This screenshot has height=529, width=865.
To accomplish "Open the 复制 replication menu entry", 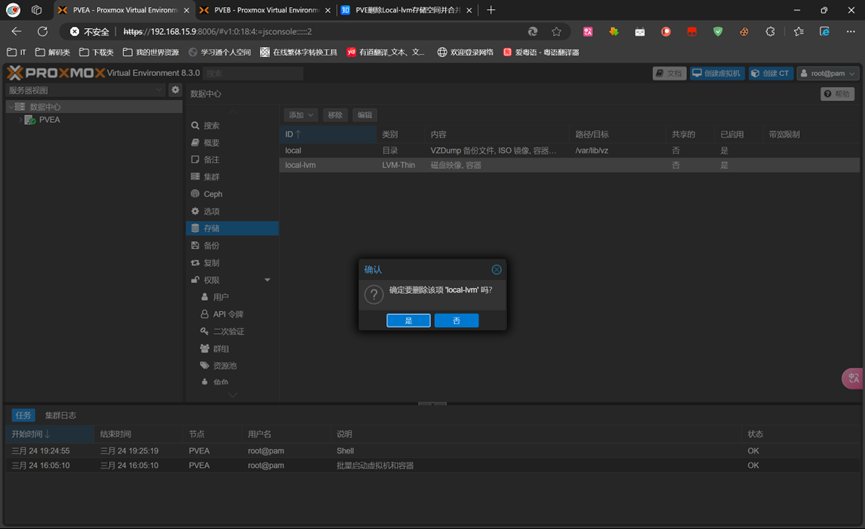I will click(x=232, y=263).
